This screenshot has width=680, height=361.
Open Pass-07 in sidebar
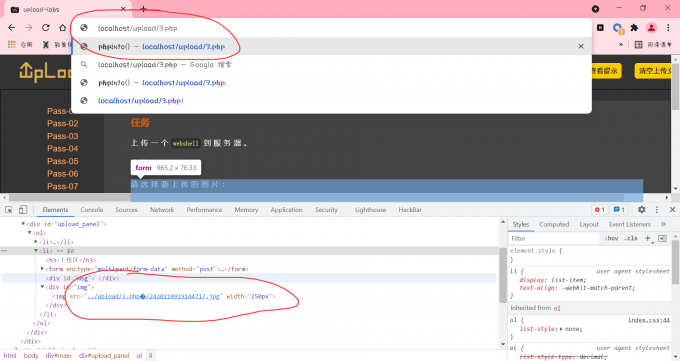tap(63, 187)
